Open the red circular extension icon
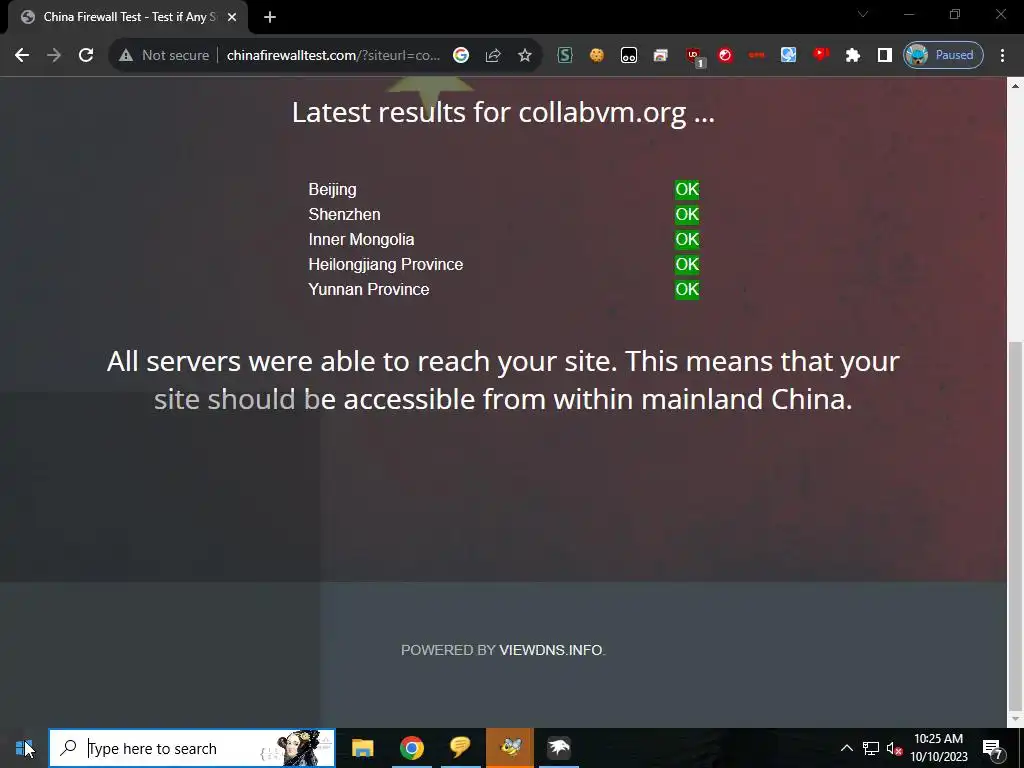 (x=725, y=56)
